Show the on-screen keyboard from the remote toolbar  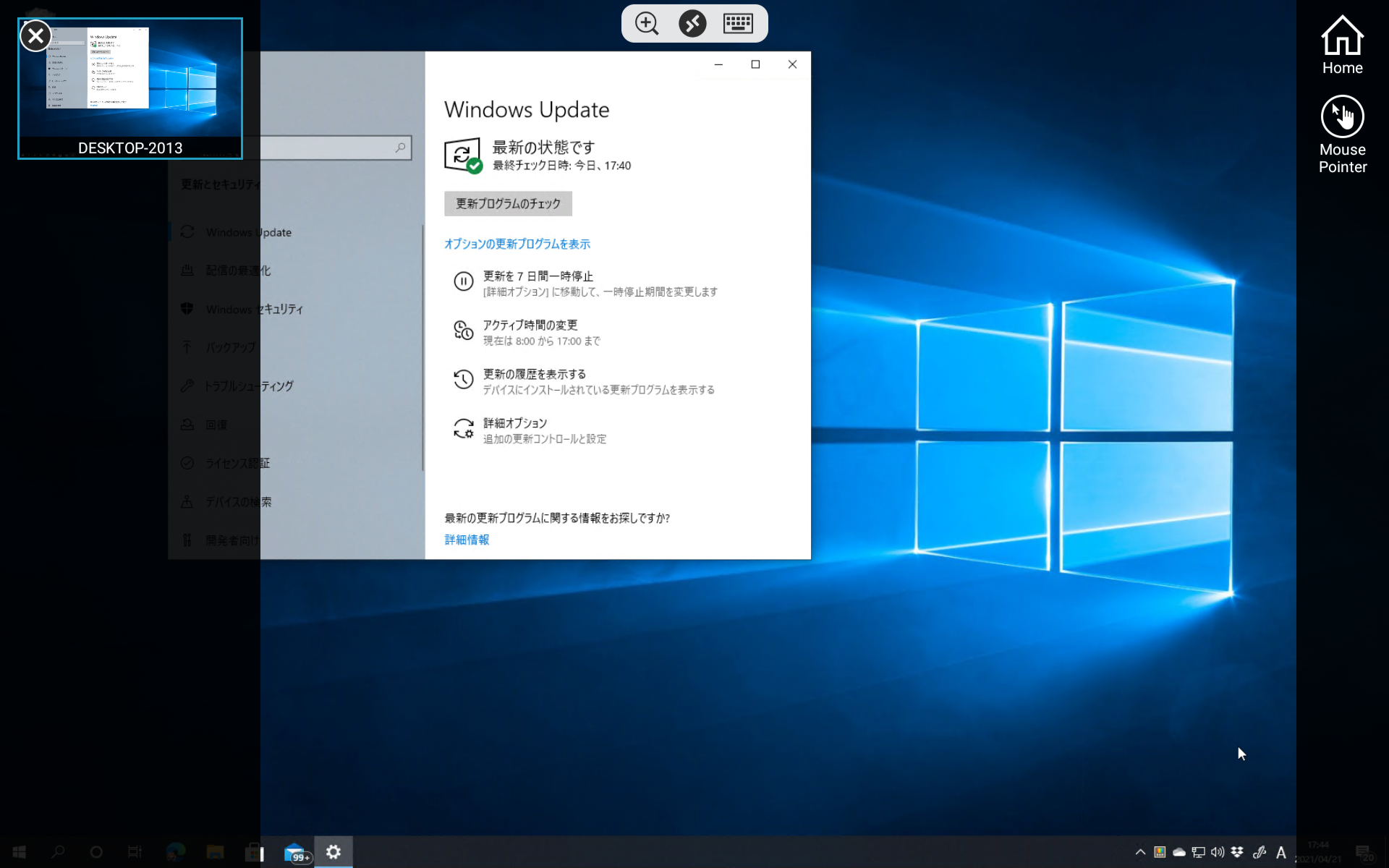(x=739, y=23)
